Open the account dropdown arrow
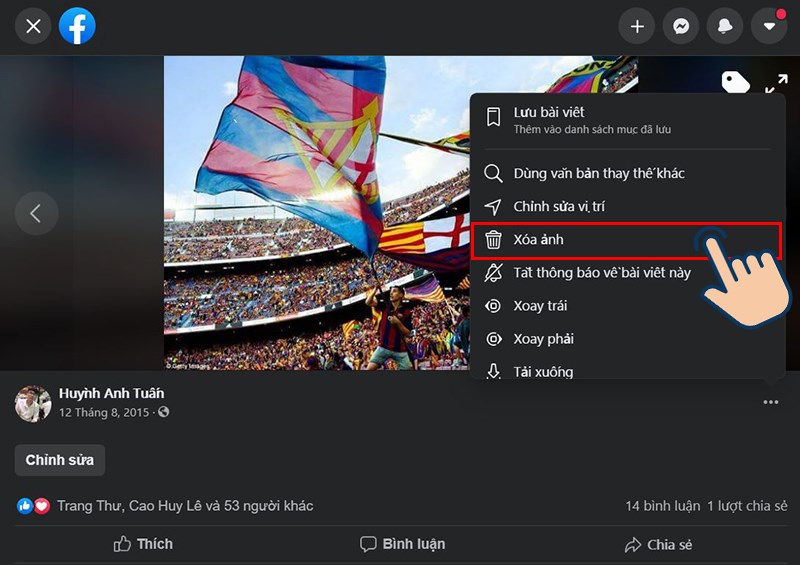Screen dimensions: 800x565 [769, 26]
